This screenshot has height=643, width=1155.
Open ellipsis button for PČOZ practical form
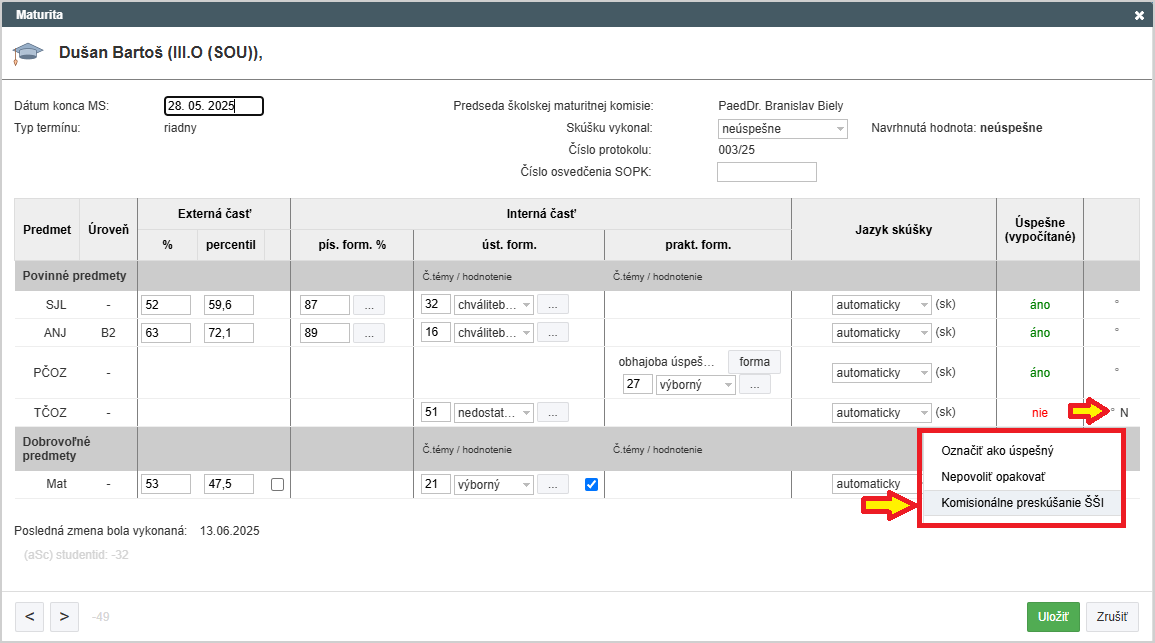[x=755, y=384]
